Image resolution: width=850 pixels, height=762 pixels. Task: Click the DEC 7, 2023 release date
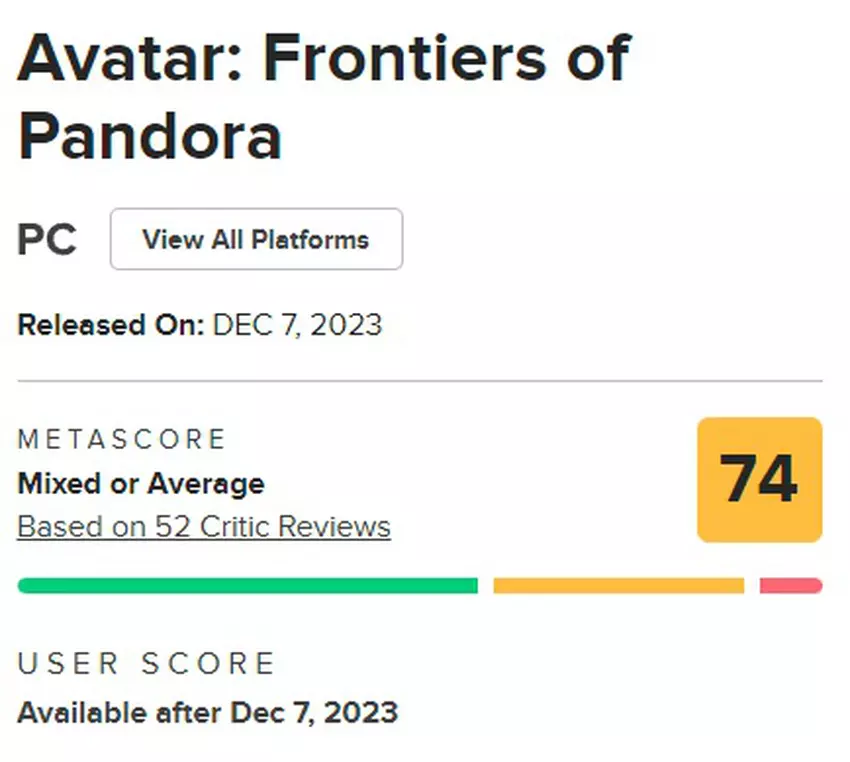(x=297, y=326)
